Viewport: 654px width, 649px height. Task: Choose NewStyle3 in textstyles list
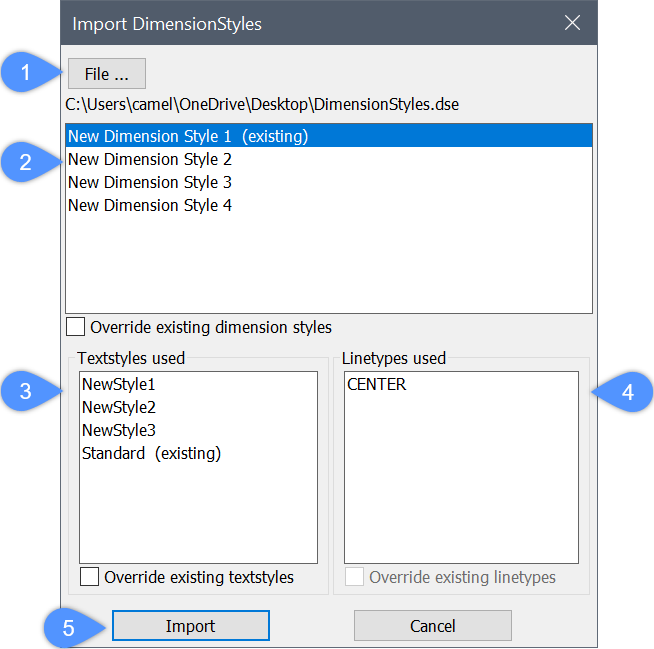[119, 430]
